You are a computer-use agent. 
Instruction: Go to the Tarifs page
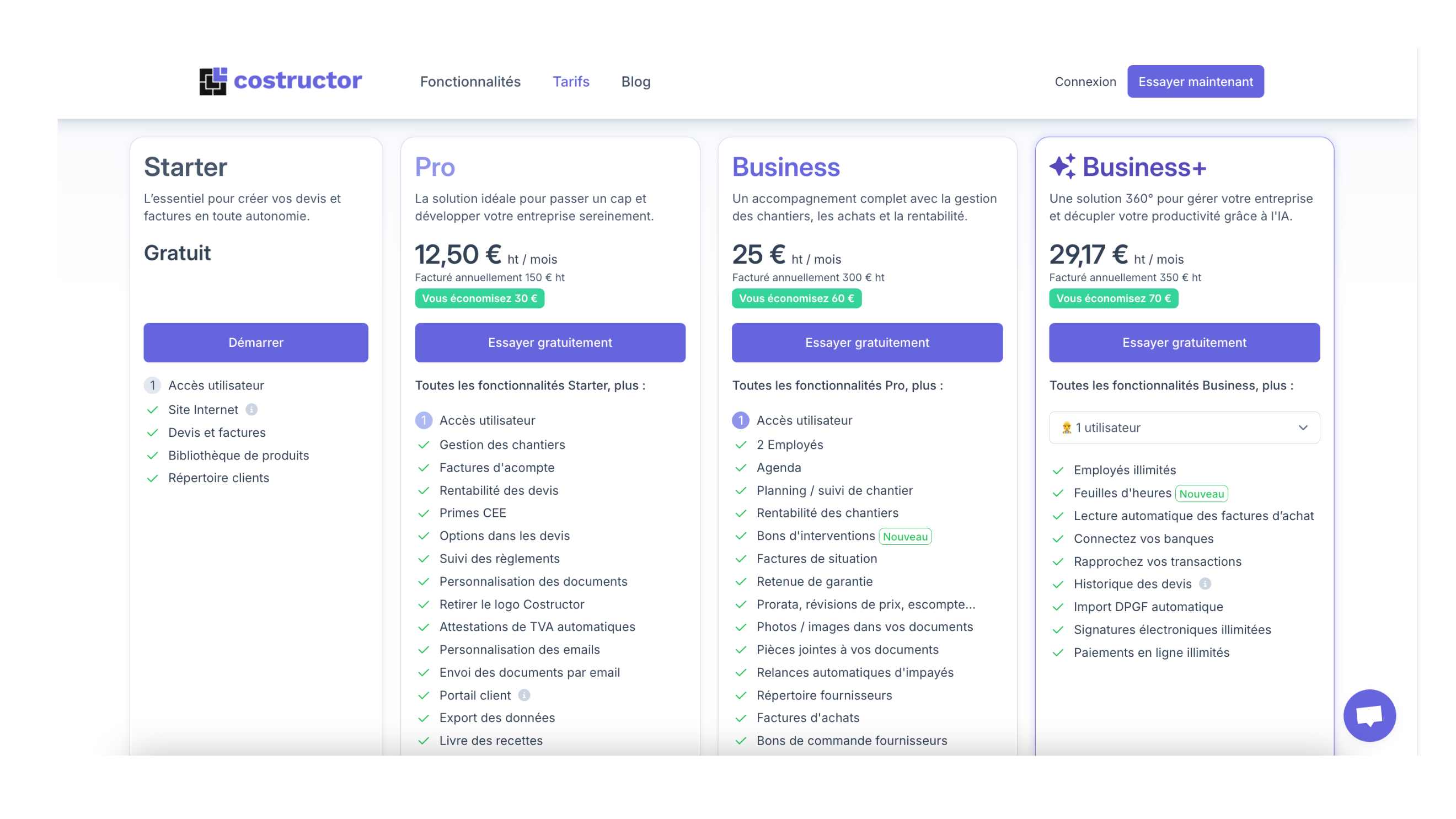[571, 82]
